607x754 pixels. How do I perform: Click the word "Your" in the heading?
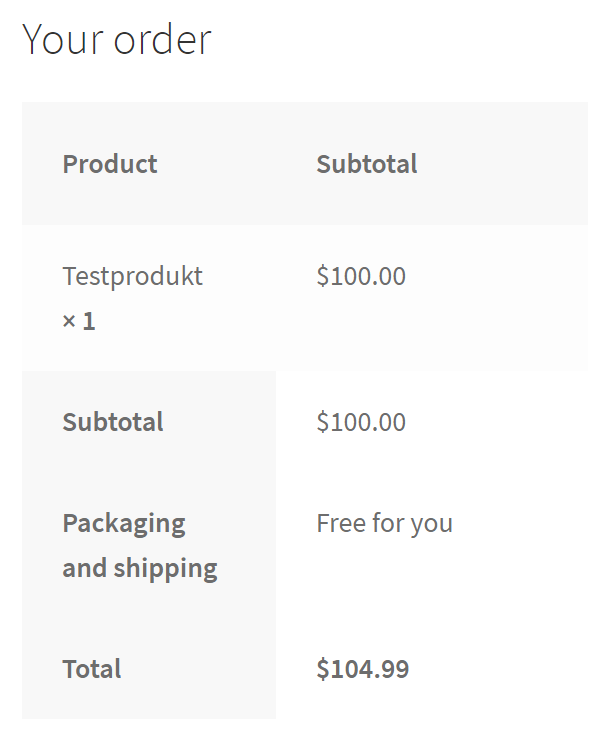(x=61, y=40)
